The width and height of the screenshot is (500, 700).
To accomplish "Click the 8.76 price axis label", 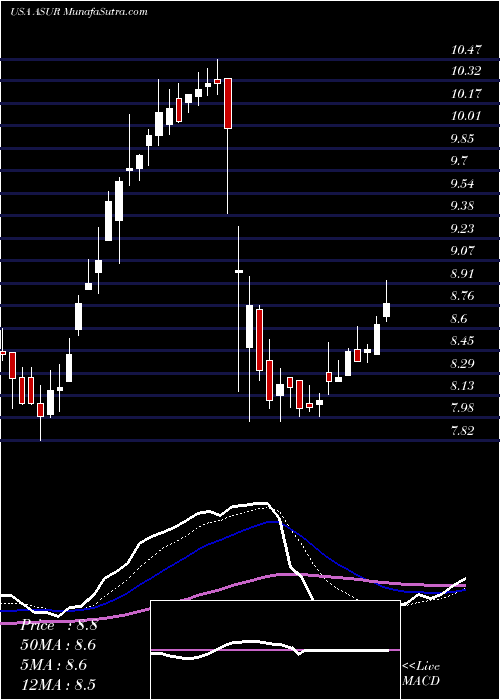I will [x=463, y=296].
